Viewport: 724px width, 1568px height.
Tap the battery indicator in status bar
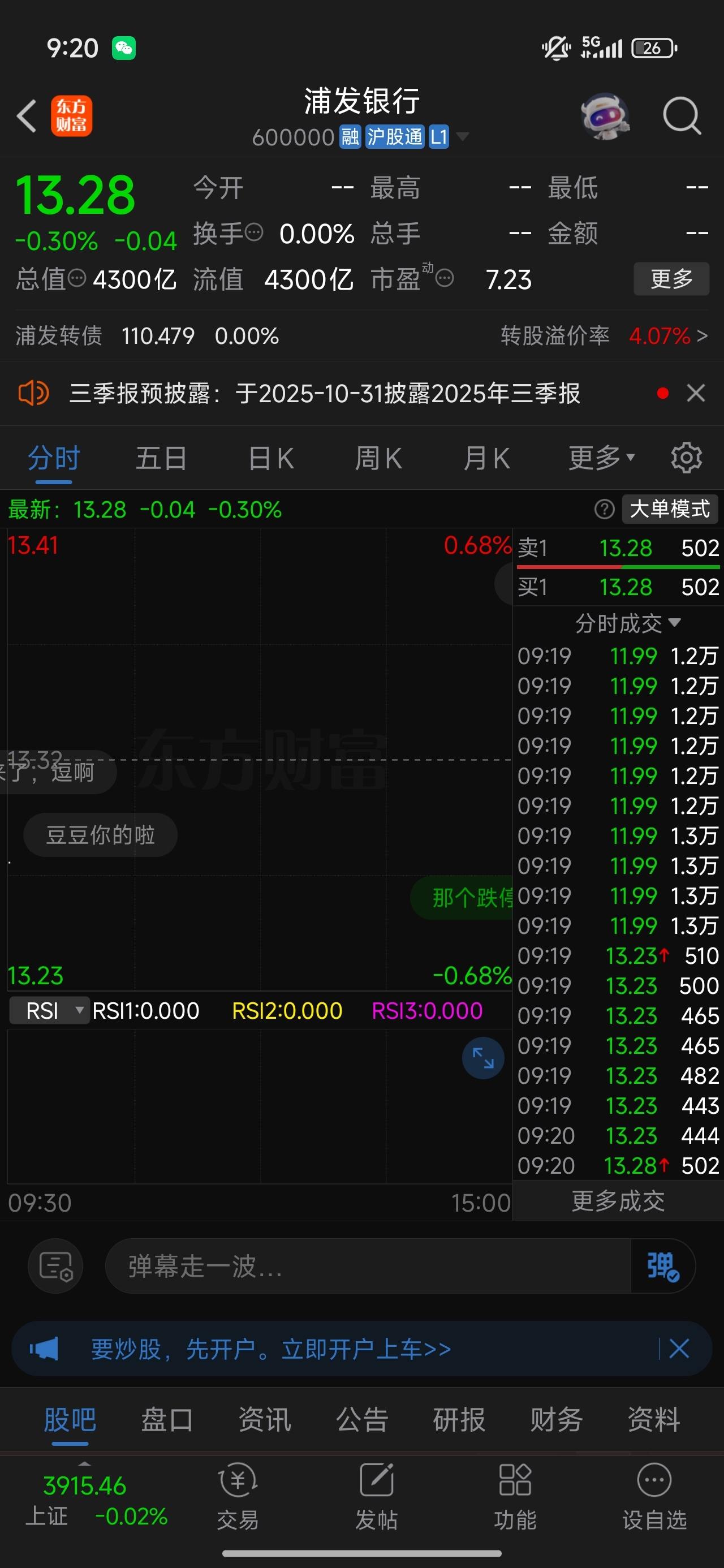[654, 48]
